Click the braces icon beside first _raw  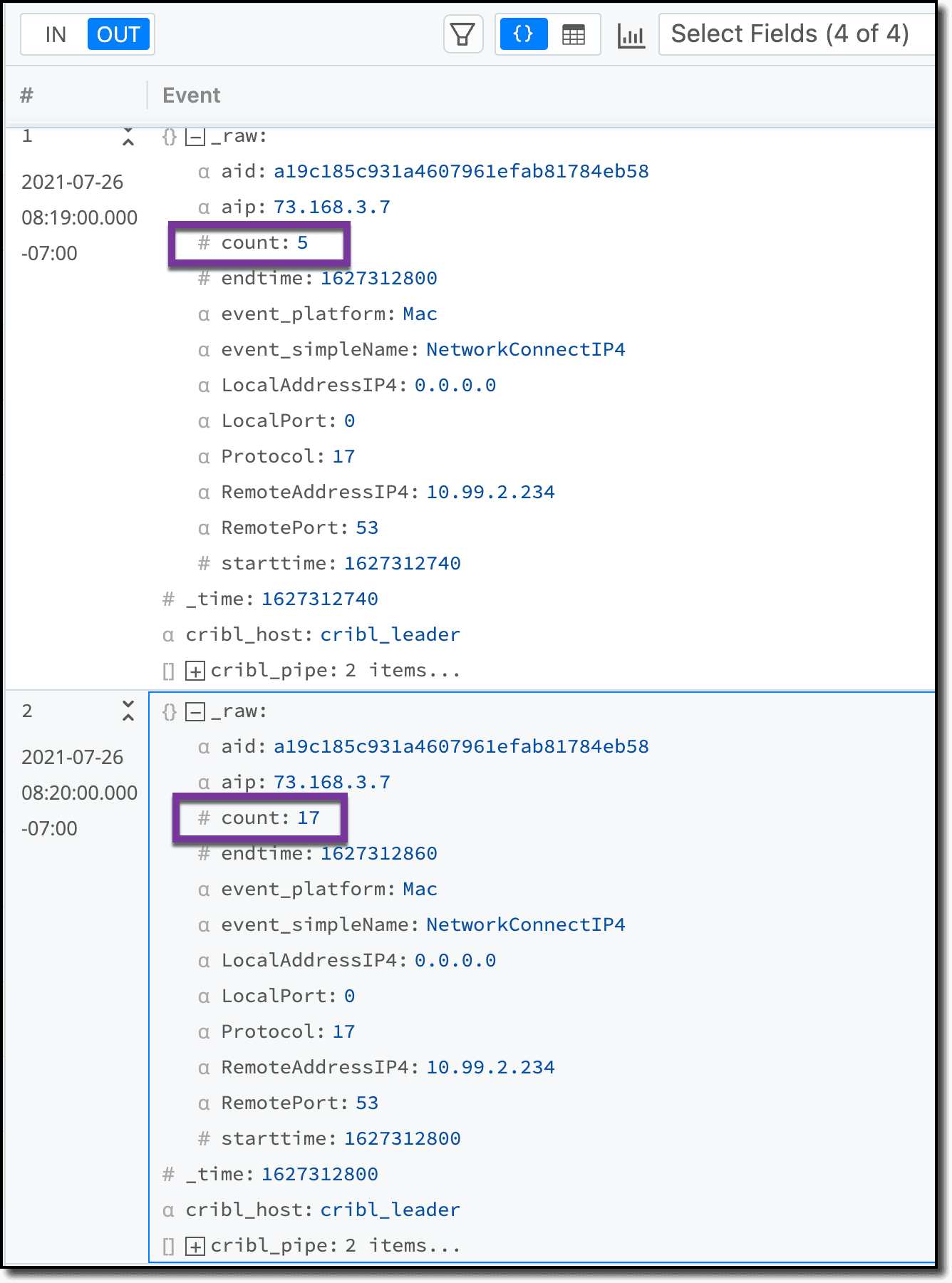(x=170, y=136)
